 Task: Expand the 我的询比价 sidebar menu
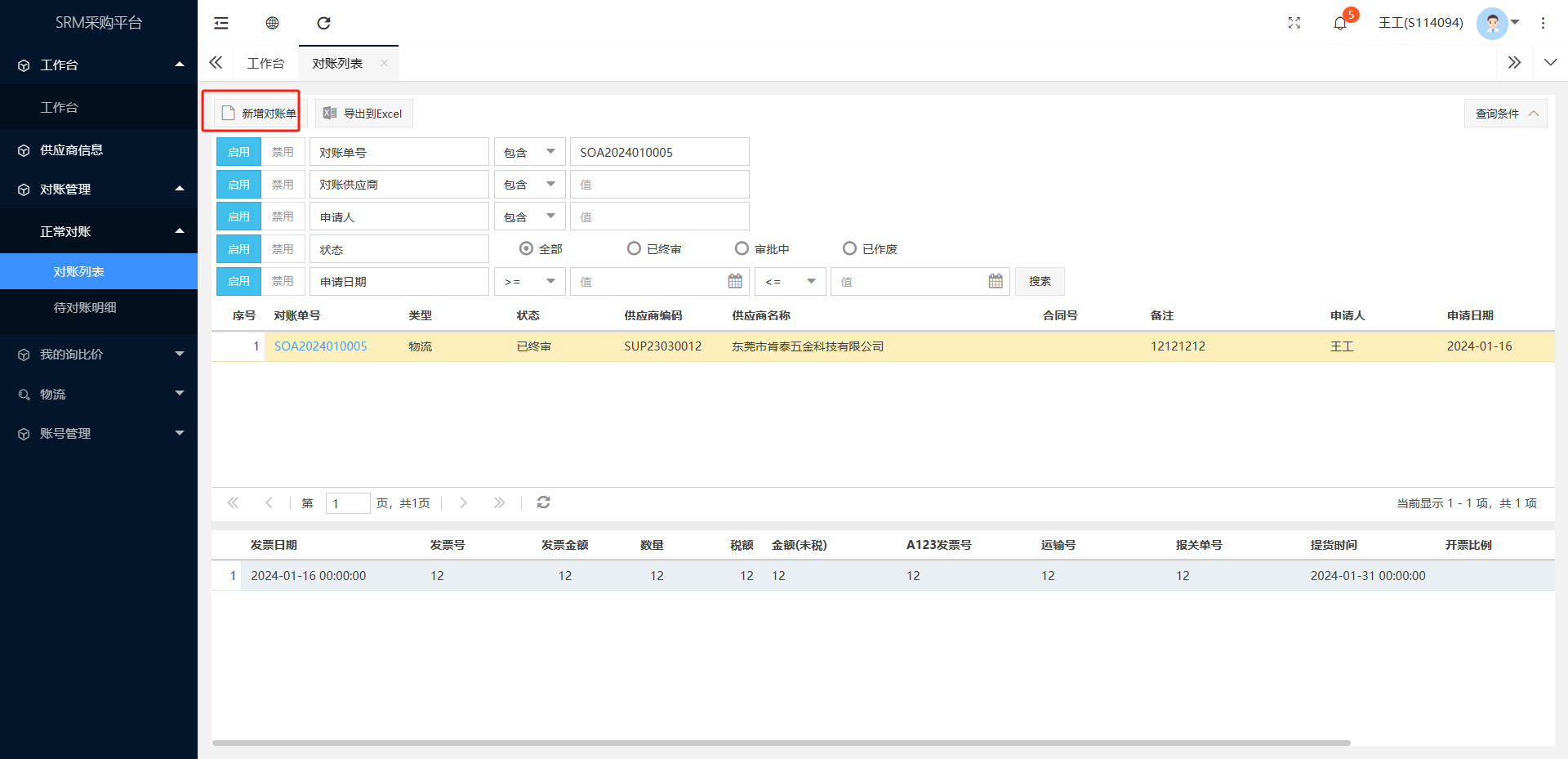pos(98,354)
